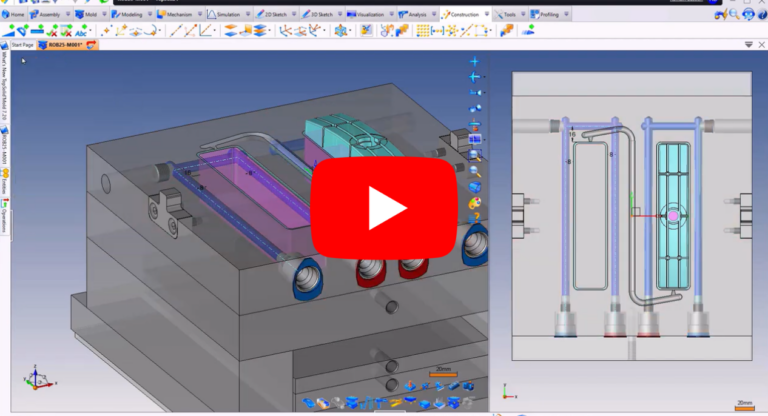Click the bracketed linear dots pattern tool

tap(437, 31)
